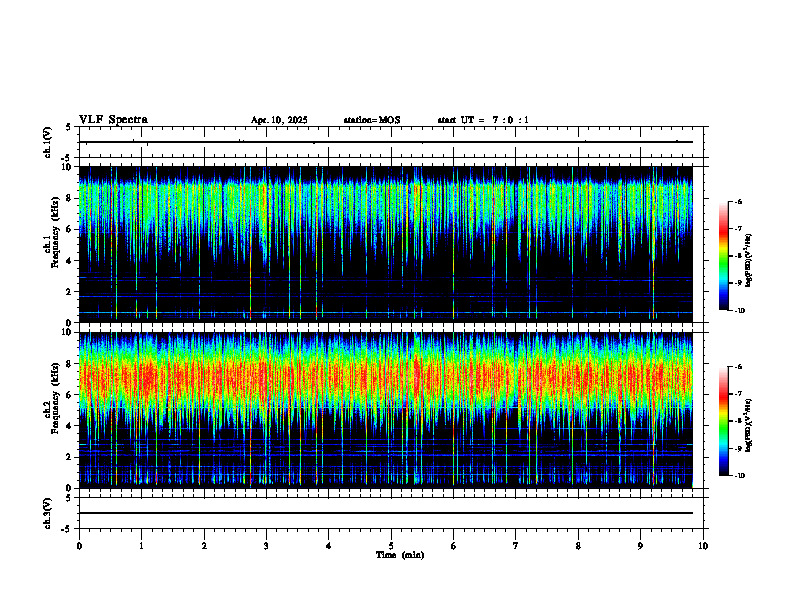Click the '-7' tick on ch.2 colorbar

click(738, 394)
